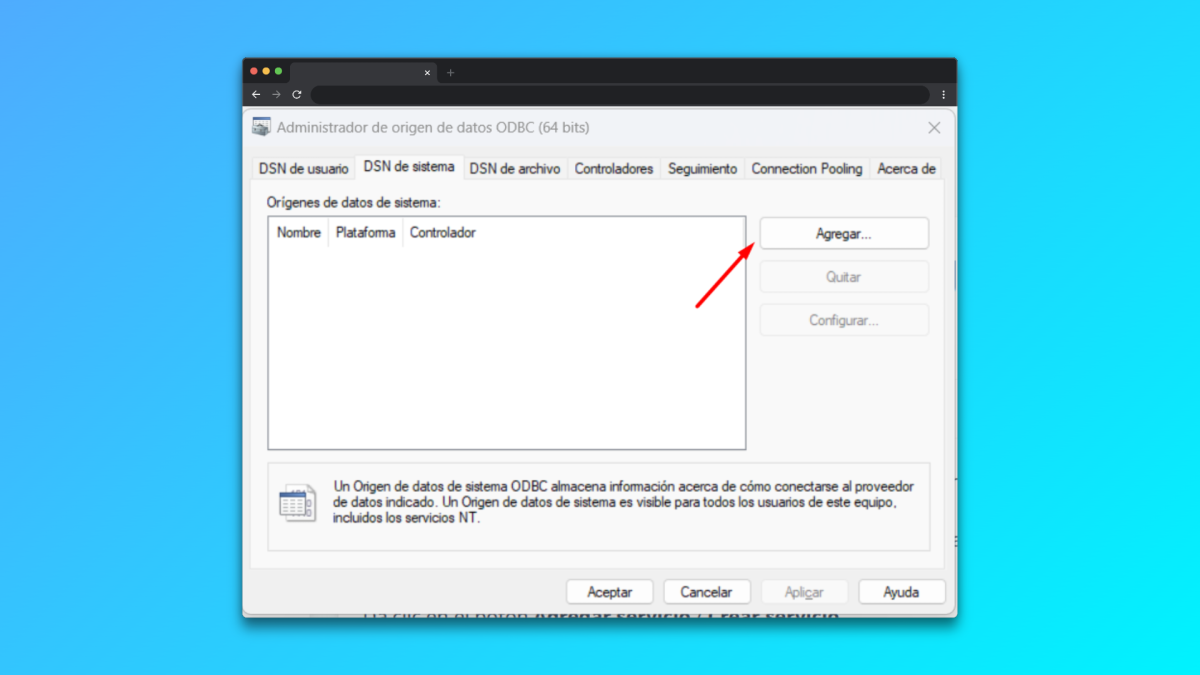Sort by the Nombre column header
Image resolution: width=1200 pixels, height=675 pixels.
[x=298, y=233]
